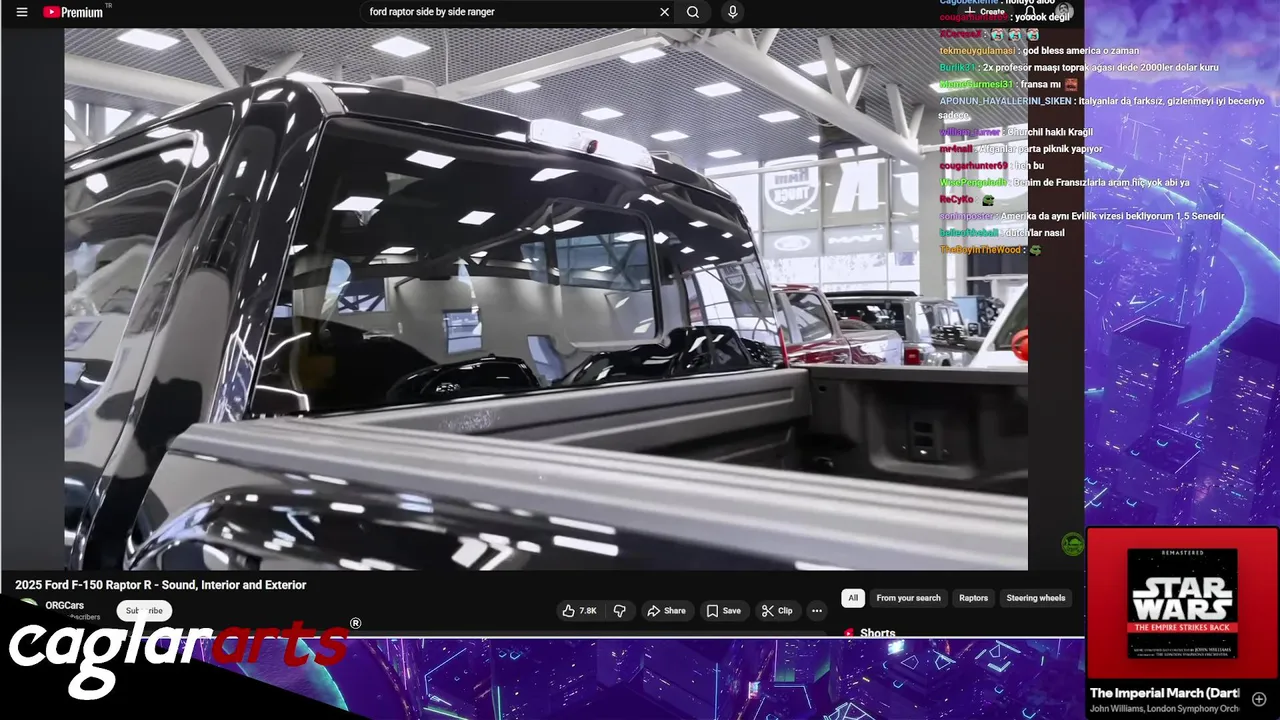Dislike the video with the thumbs-down icon

(x=620, y=611)
